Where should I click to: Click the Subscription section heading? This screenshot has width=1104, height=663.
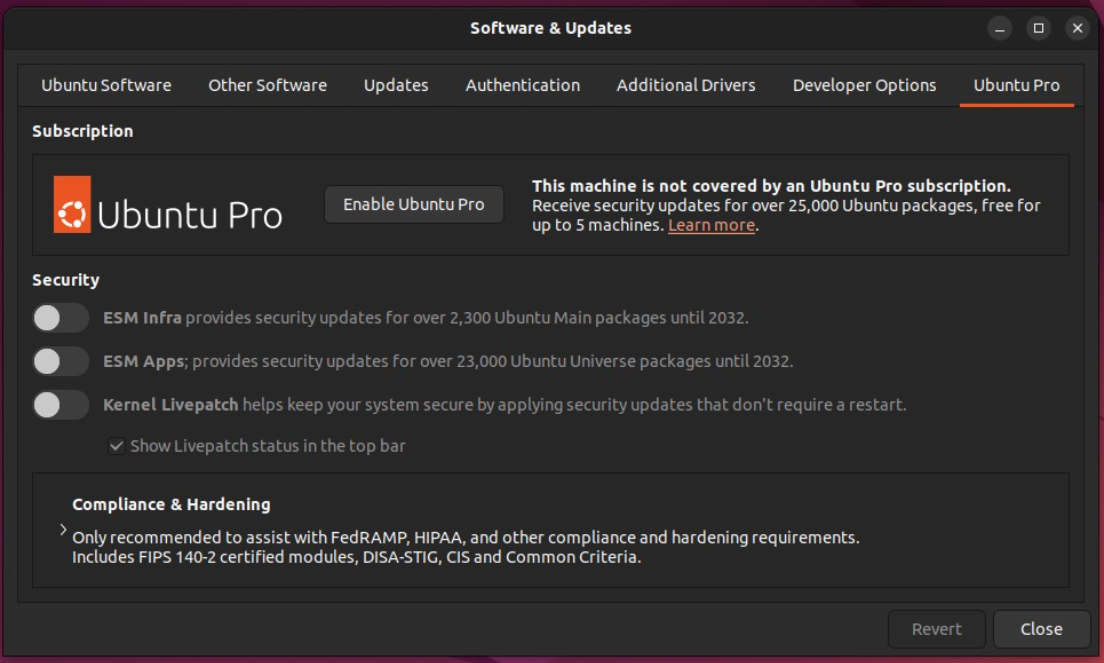[x=82, y=131]
